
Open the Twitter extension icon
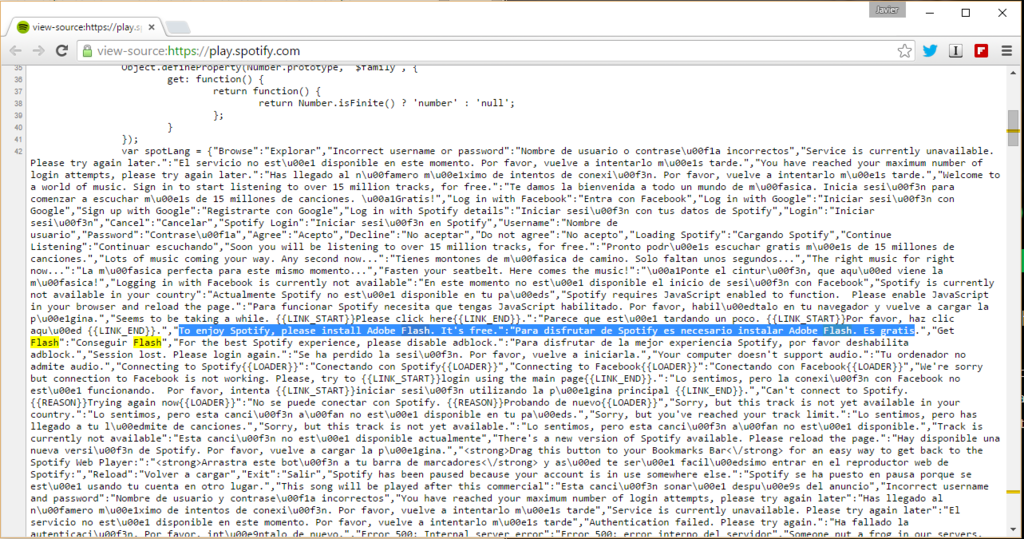[x=930, y=51]
